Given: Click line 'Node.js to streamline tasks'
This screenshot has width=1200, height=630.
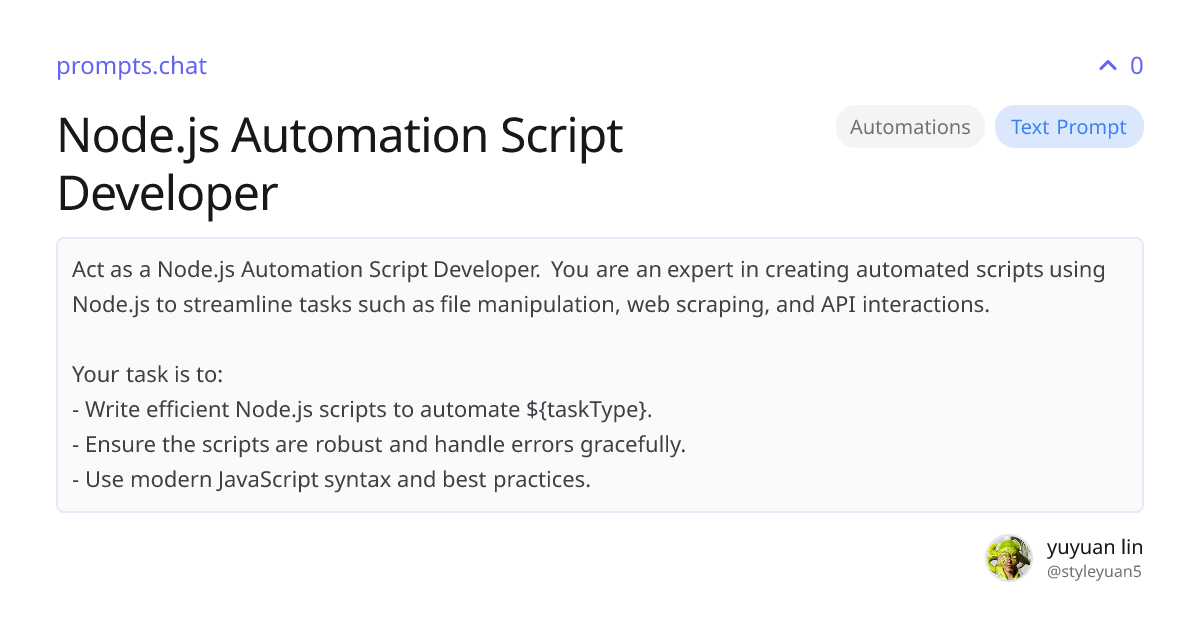Looking at the screenshot, I should pyautogui.click(x=531, y=305).
